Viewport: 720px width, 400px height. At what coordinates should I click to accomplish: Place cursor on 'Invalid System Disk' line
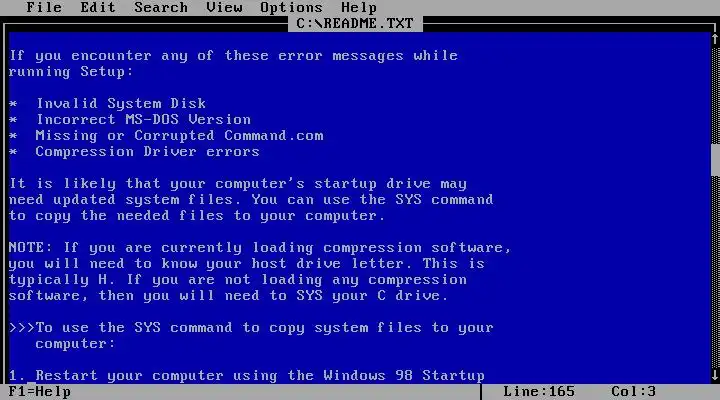click(x=121, y=103)
